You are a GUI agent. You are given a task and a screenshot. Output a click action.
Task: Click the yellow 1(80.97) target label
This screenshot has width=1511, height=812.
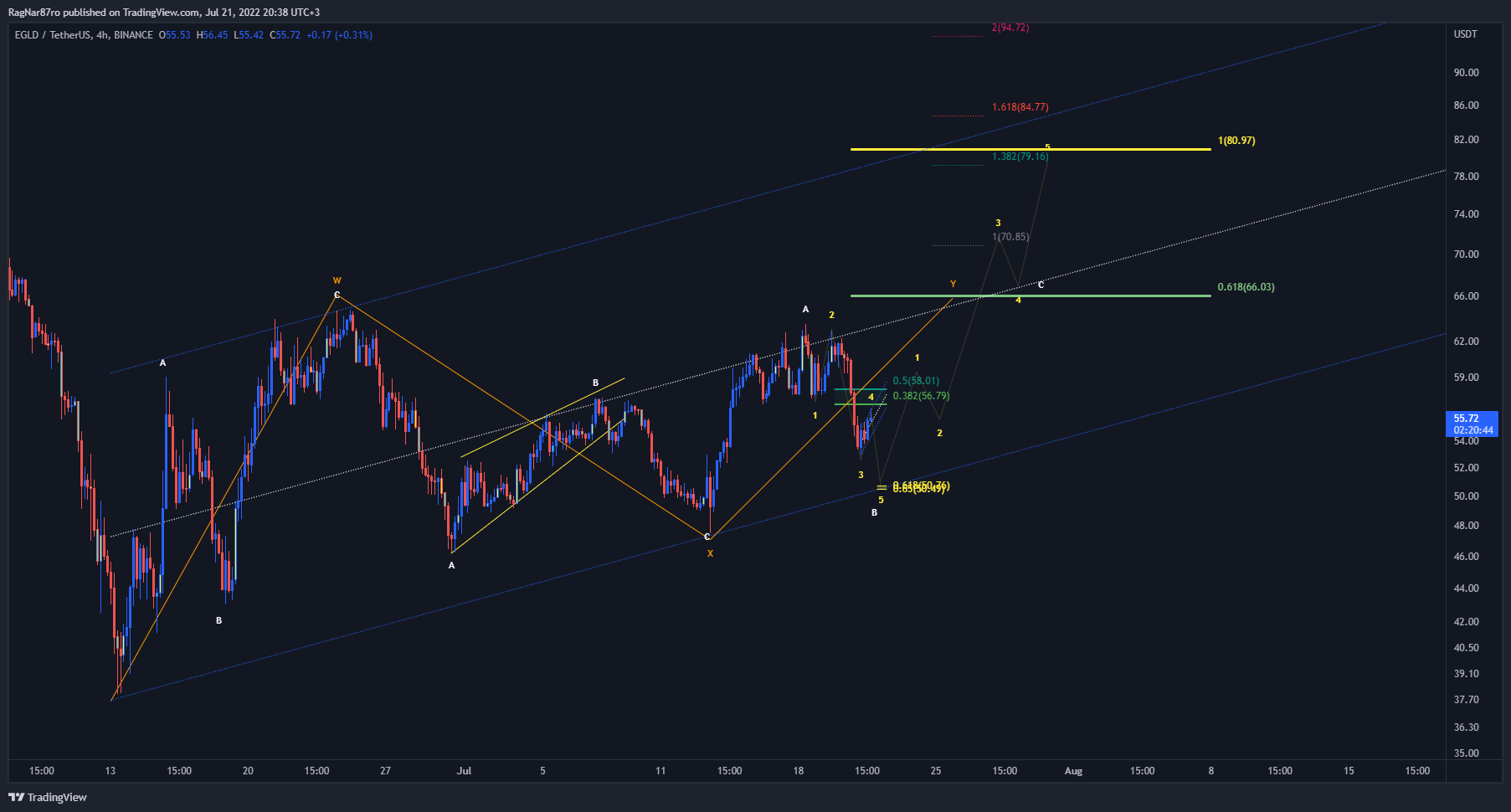pyautogui.click(x=1236, y=141)
